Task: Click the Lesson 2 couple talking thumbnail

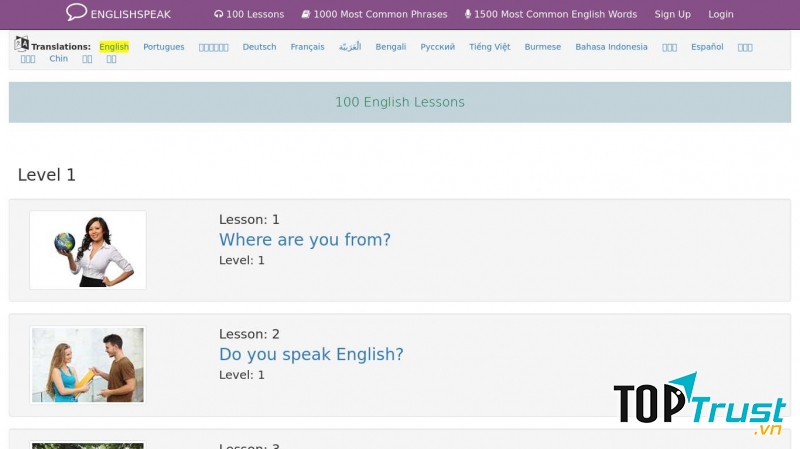Action: click(88, 365)
